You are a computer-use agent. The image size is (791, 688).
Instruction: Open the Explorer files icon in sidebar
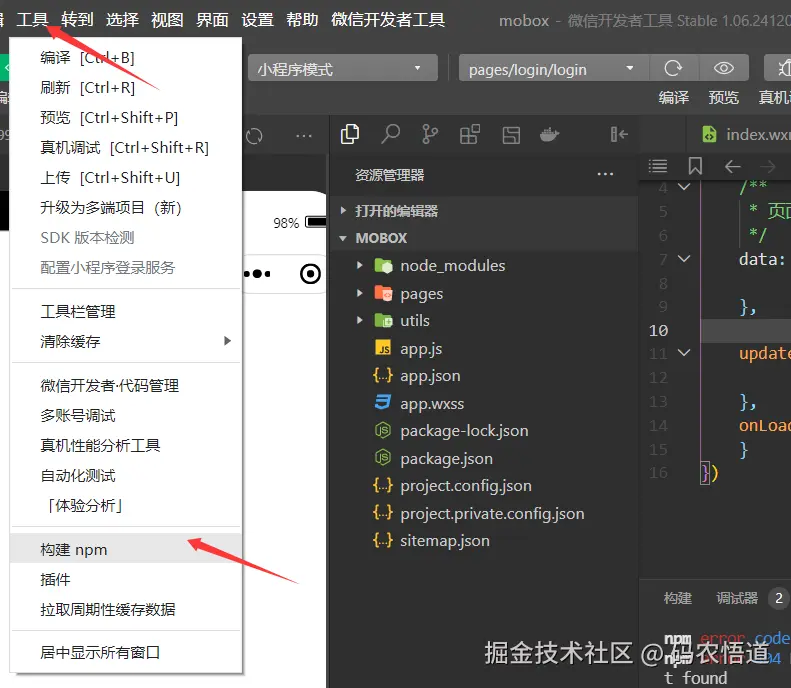(350, 135)
